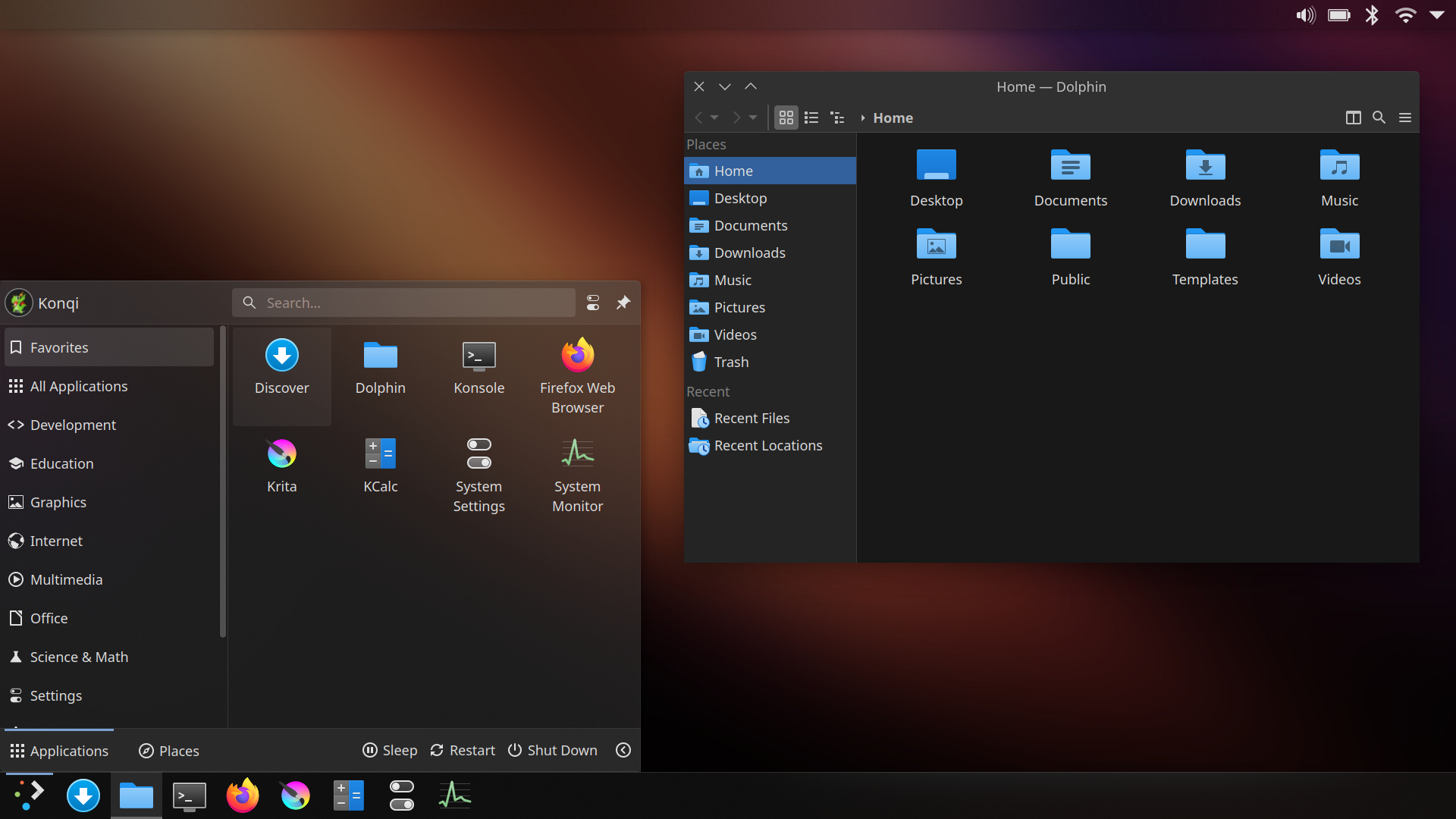Switch Dolphin to icons view mode
The image size is (1456, 819).
(x=786, y=118)
